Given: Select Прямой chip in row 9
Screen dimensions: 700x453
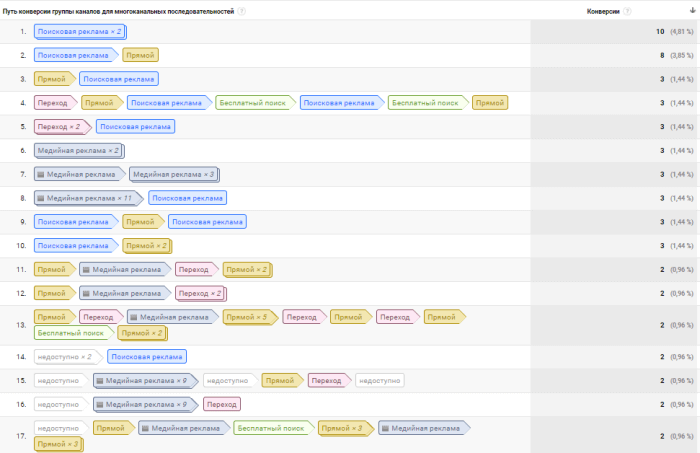Looking at the screenshot, I should (x=143, y=222).
